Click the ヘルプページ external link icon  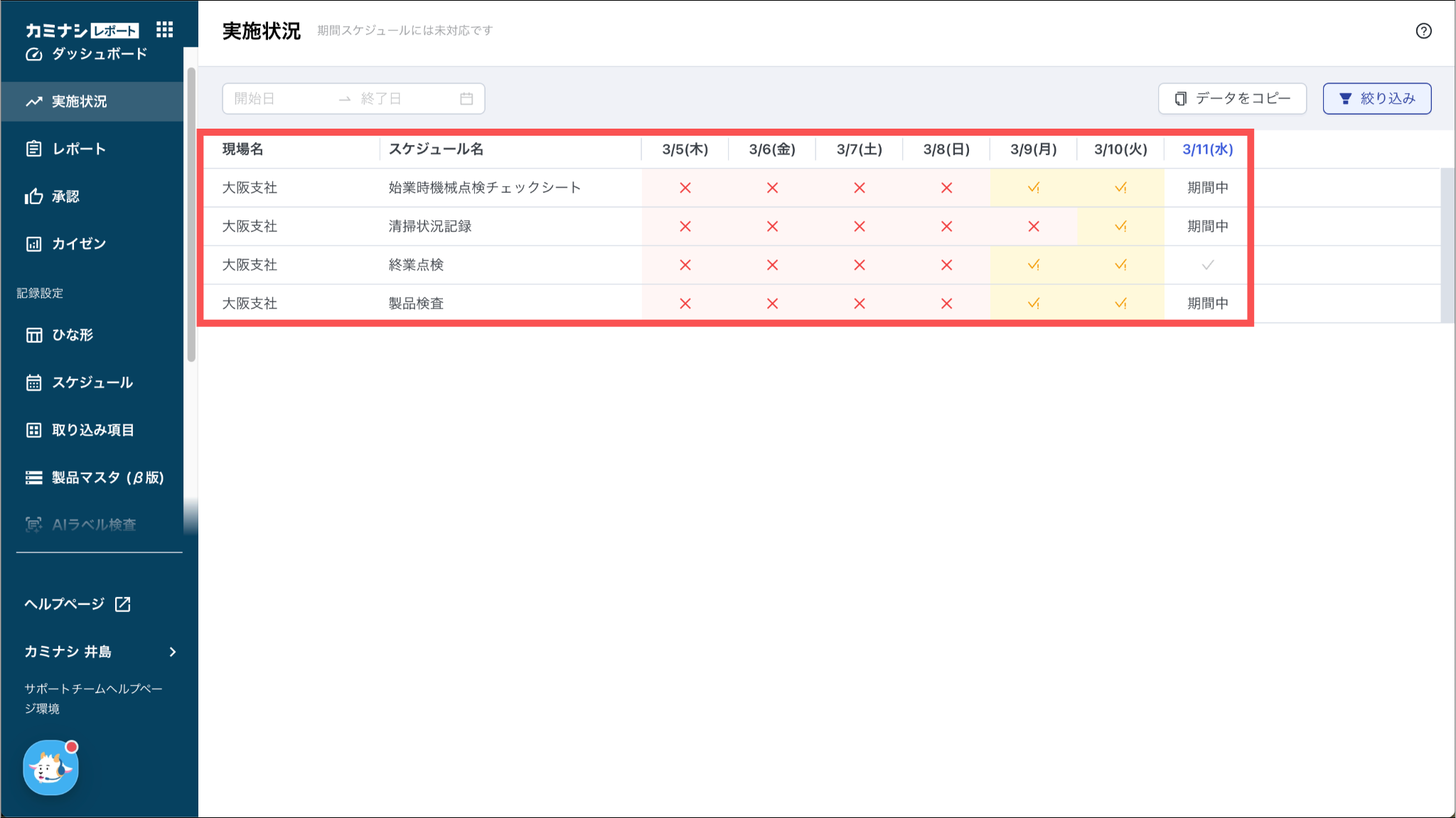point(123,604)
